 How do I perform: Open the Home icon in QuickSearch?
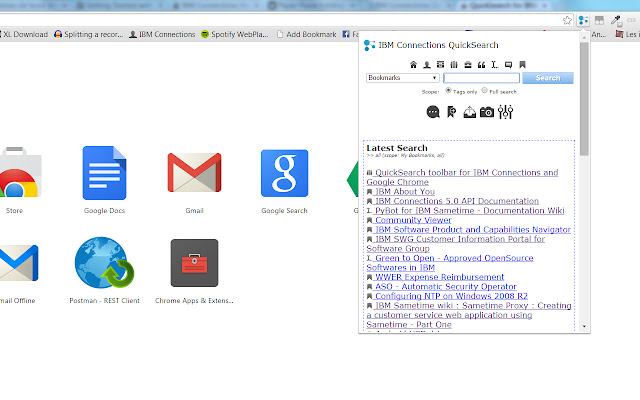(413, 64)
